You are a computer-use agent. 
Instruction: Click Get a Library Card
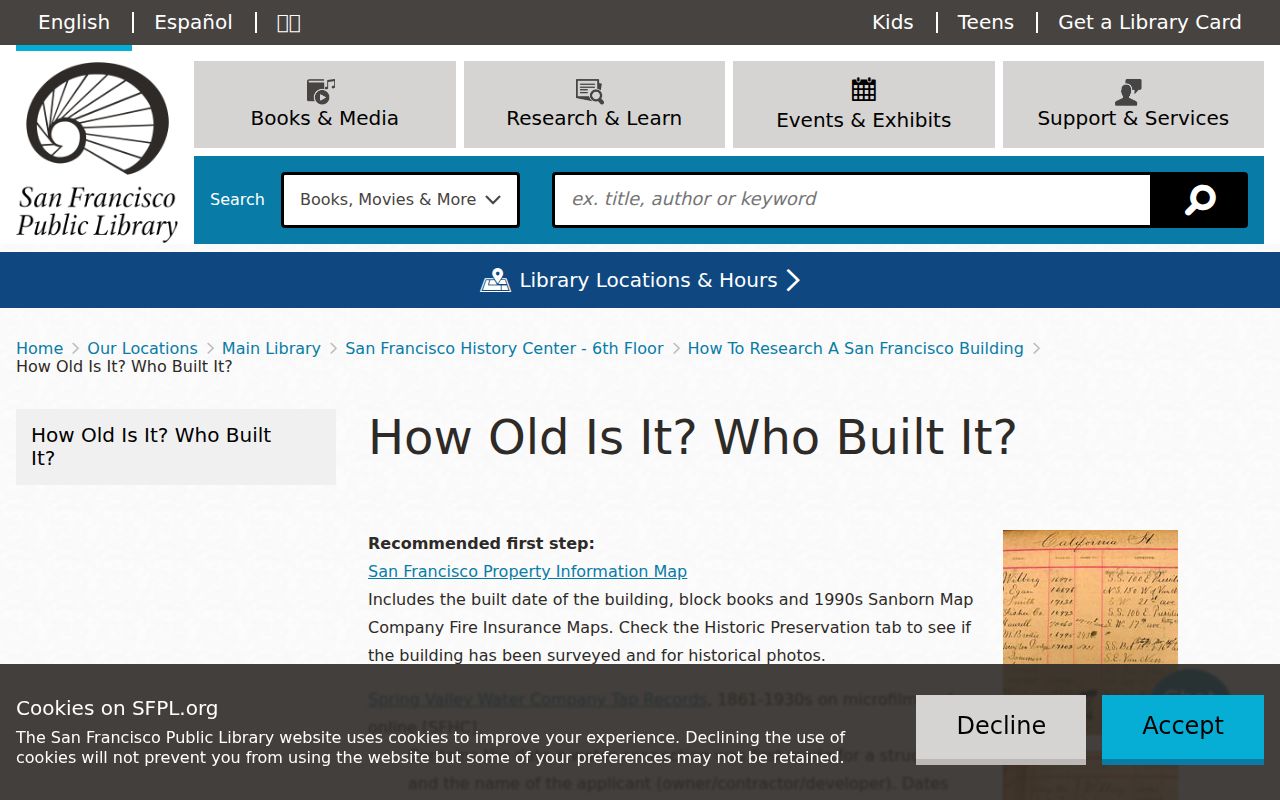point(1150,22)
